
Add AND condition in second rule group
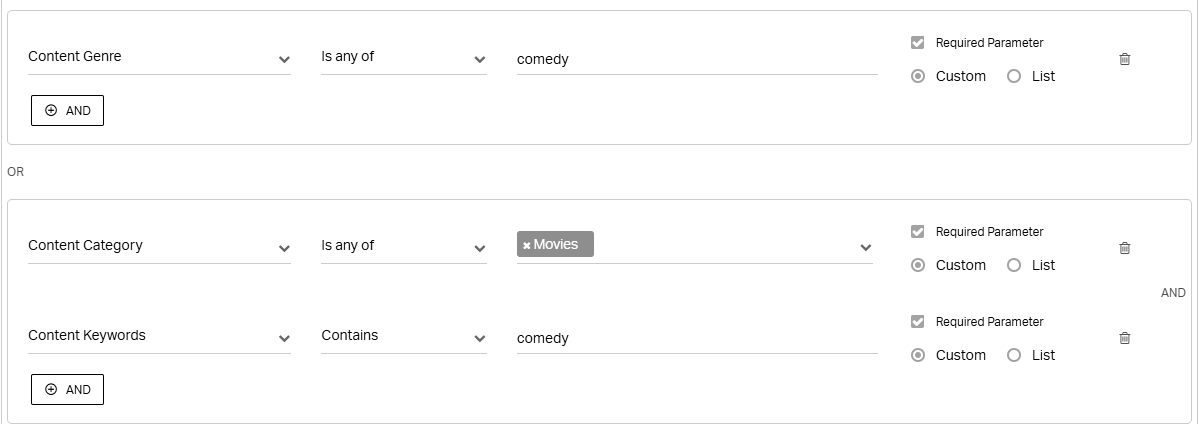(x=67, y=390)
